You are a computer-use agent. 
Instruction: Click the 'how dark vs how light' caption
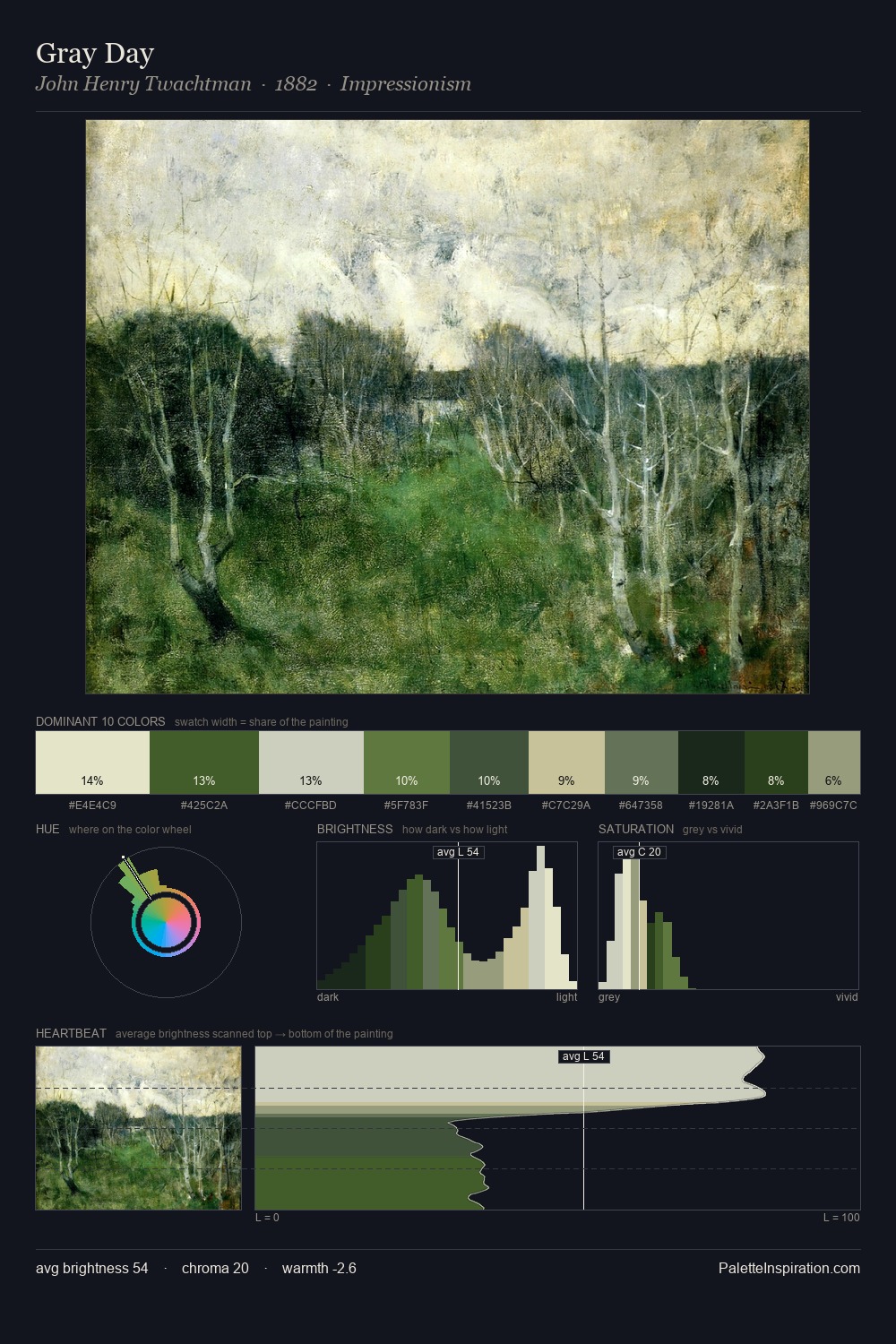[455, 830]
